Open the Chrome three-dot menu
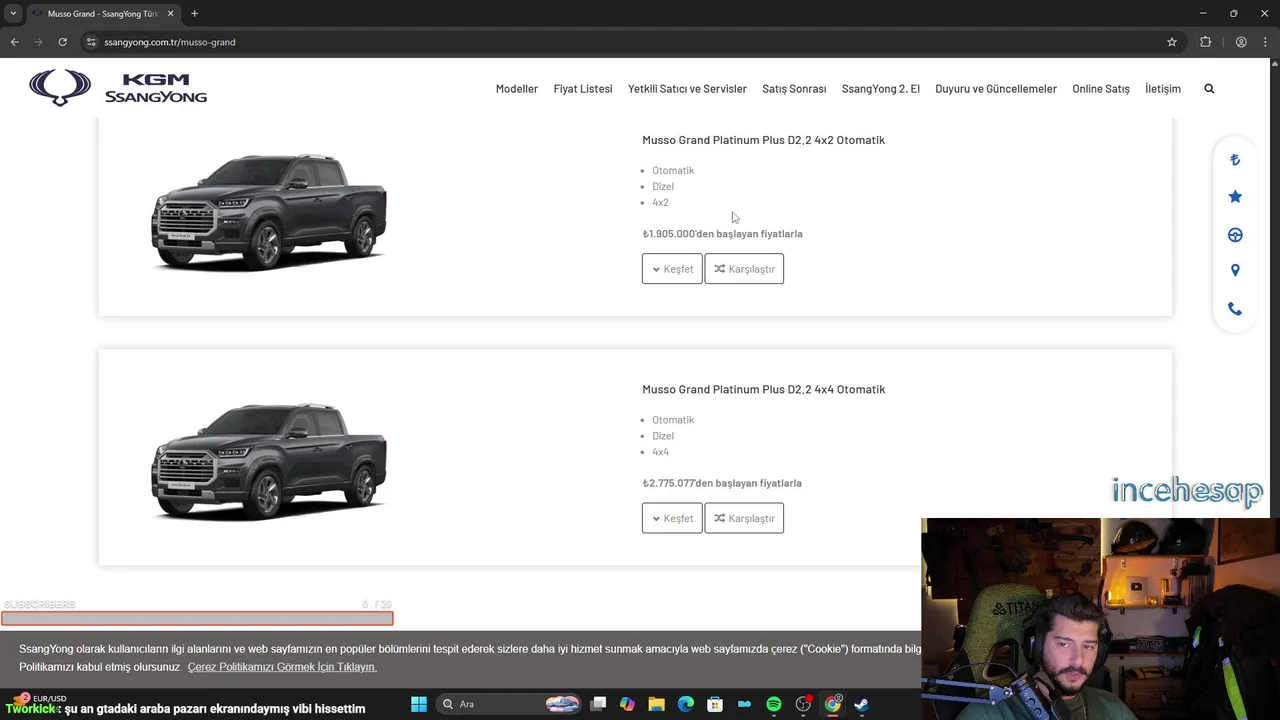This screenshot has height=720, width=1280. click(1263, 42)
